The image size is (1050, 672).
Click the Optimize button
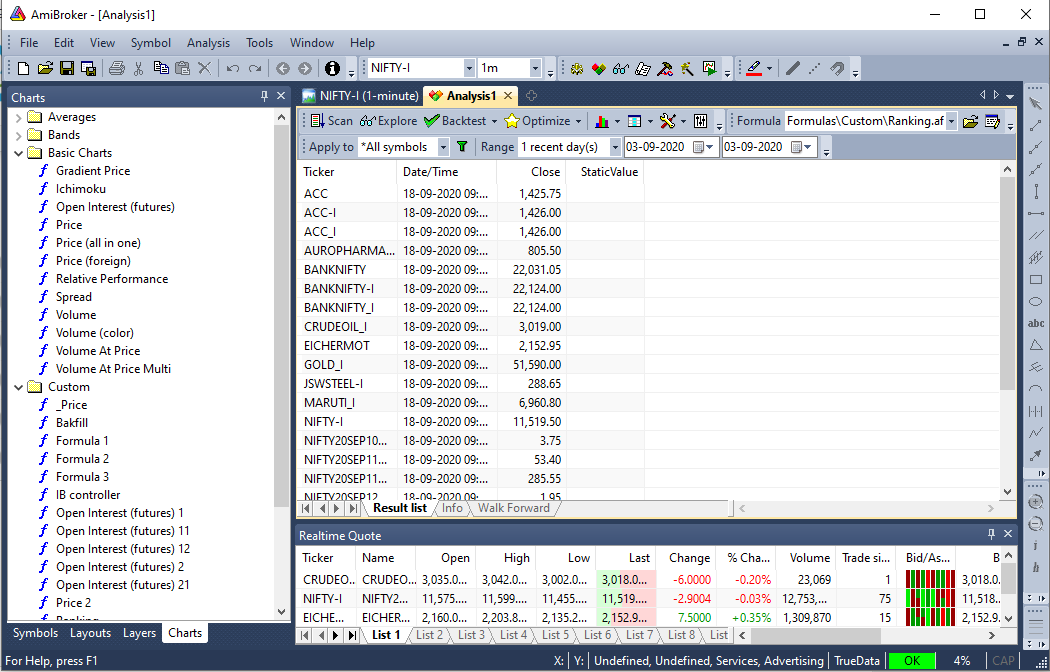[537, 121]
